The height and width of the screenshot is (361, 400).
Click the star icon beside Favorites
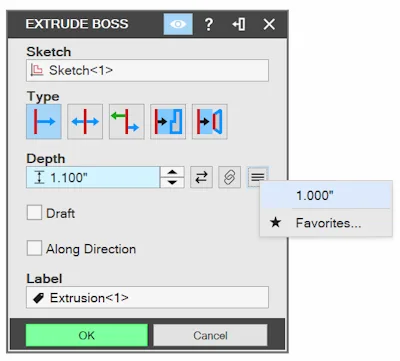pyautogui.click(x=276, y=222)
